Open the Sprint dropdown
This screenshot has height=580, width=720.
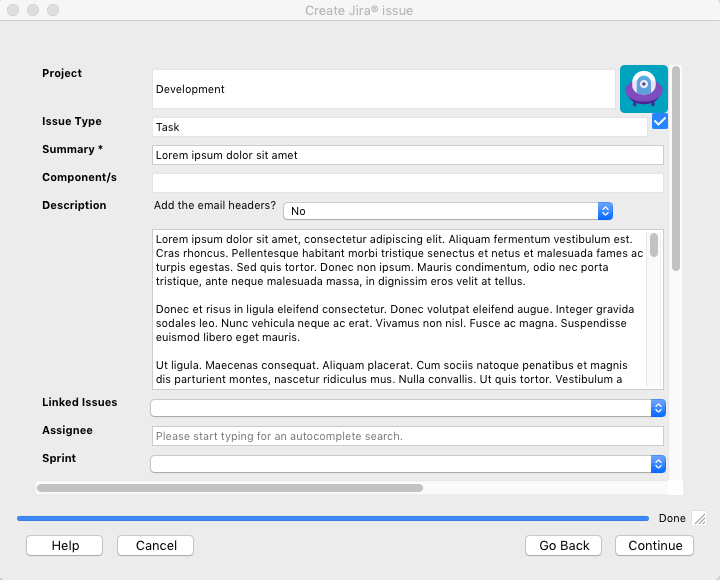407,464
